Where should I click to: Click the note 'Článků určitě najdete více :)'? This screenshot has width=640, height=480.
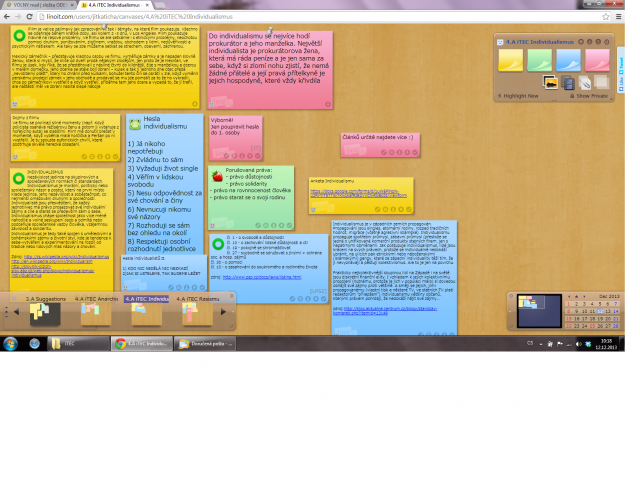[380, 145]
